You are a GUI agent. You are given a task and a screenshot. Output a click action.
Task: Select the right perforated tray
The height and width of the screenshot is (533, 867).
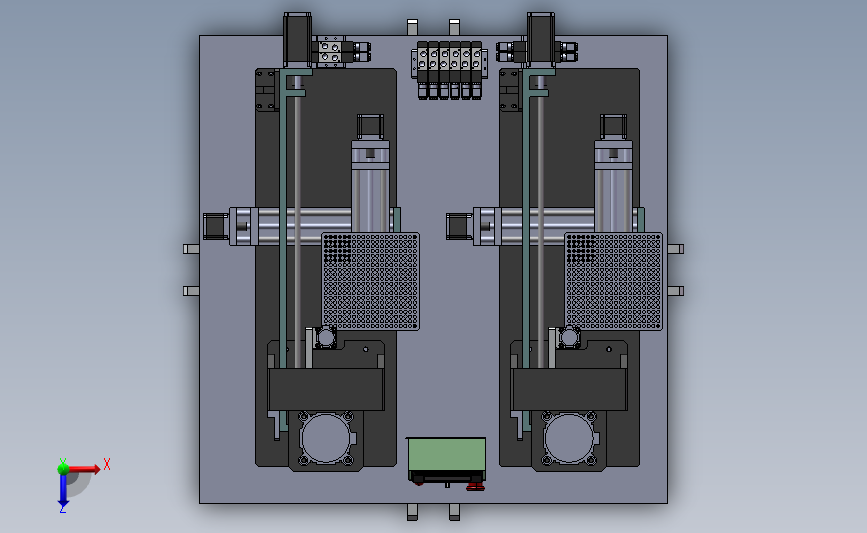pos(614,281)
